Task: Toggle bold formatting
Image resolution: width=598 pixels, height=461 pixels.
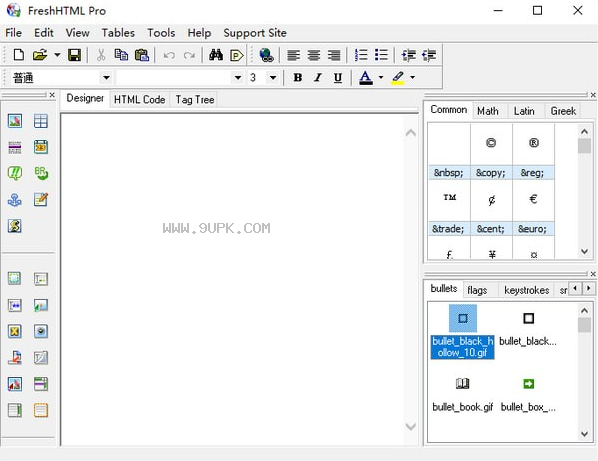Action: pos(298,78)
